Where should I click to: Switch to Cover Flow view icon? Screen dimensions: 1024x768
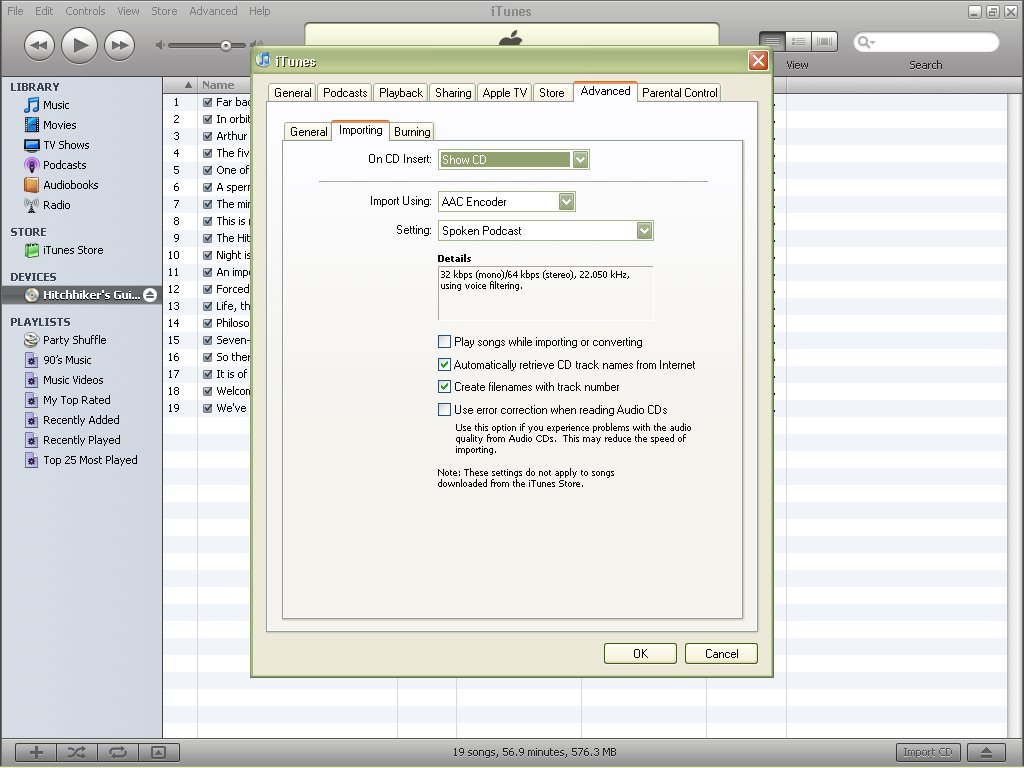[x=824, y=42]
